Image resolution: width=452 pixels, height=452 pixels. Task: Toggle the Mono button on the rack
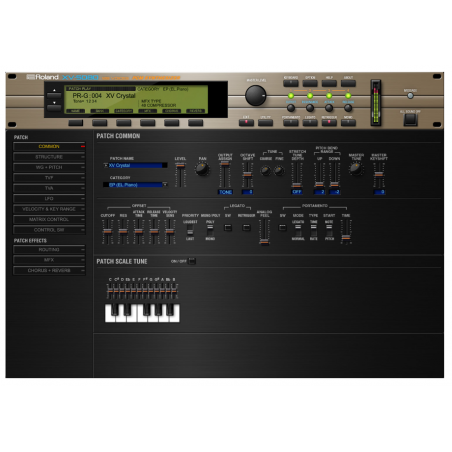coord(348,123)
